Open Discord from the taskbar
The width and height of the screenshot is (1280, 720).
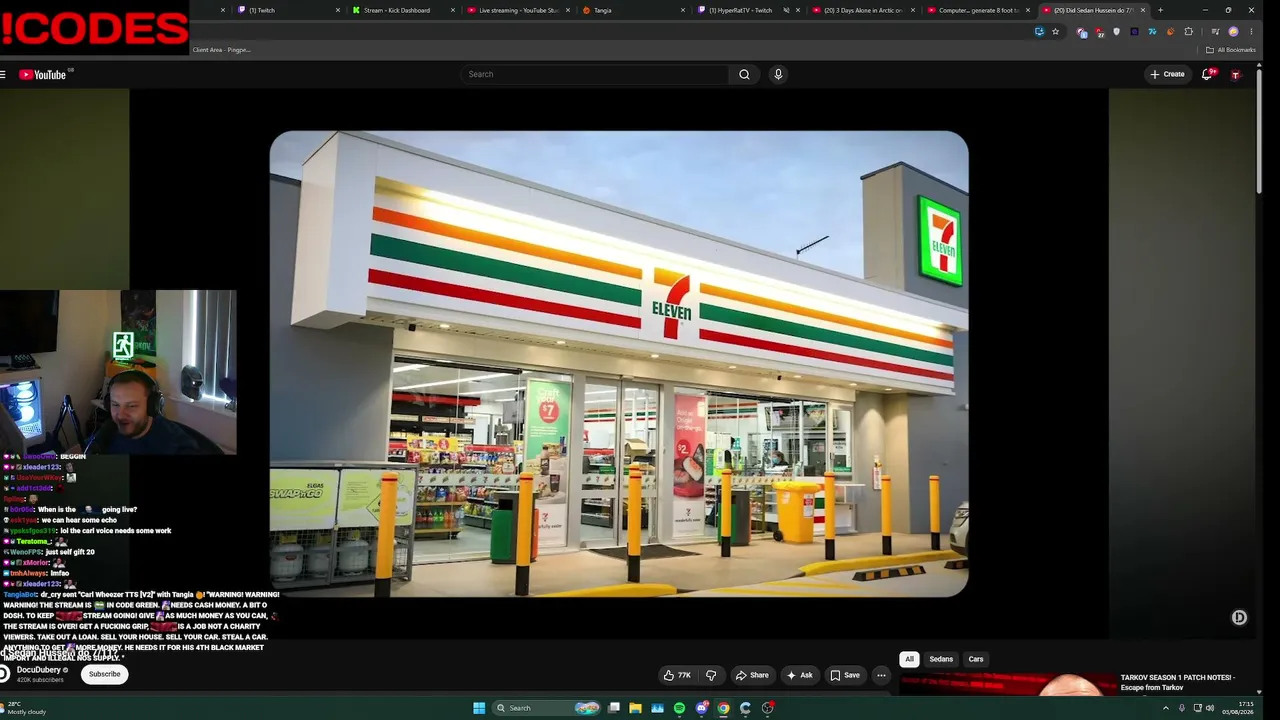pyautogui.click(x=702, y=708)
